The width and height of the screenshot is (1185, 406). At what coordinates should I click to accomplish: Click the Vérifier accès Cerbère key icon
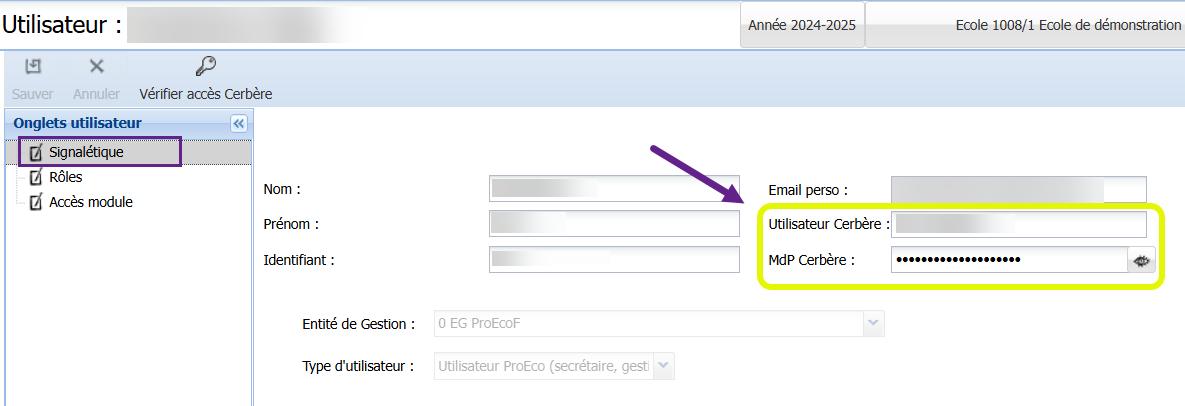pos(205,67)
